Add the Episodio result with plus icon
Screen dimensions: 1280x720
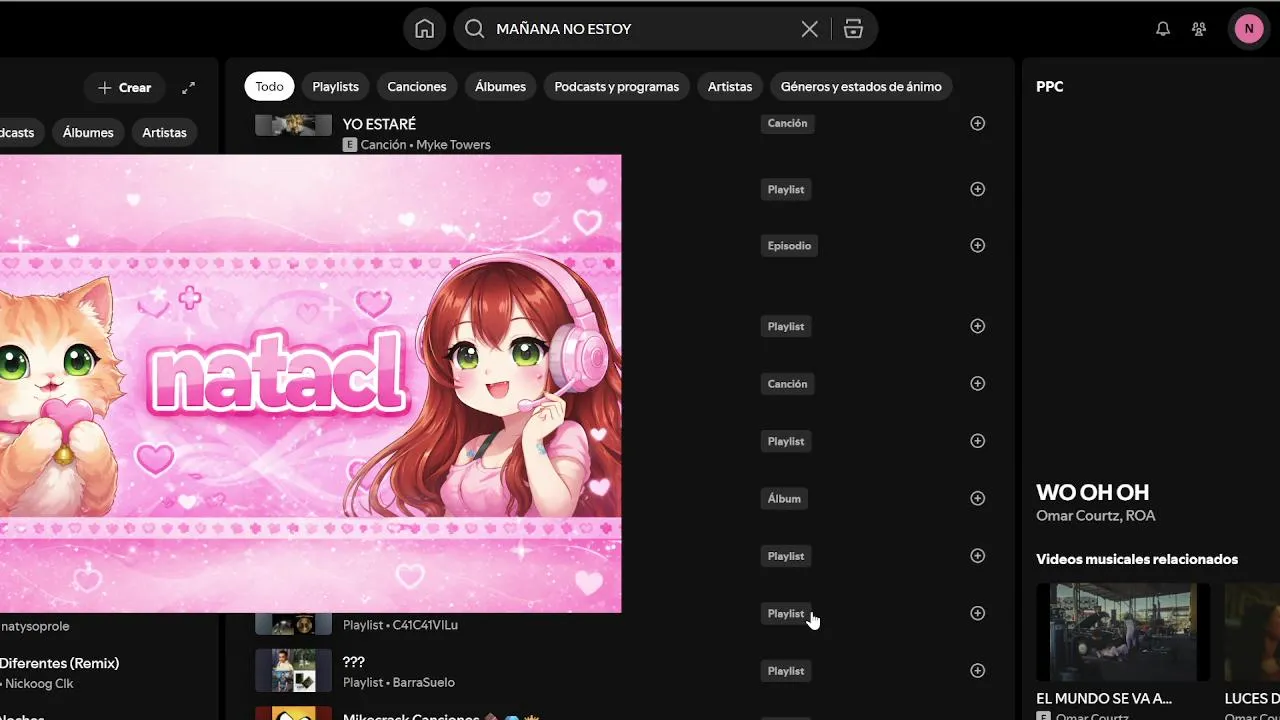tap(978, 245)
